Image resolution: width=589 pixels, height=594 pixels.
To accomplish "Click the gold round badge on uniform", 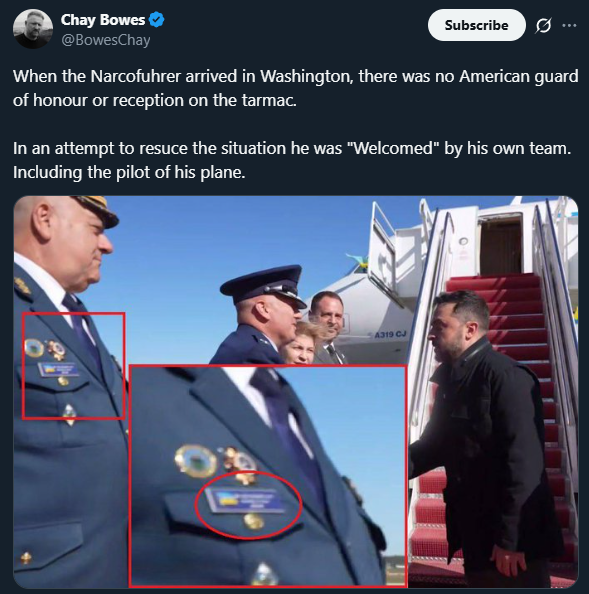I will point(34,348).
